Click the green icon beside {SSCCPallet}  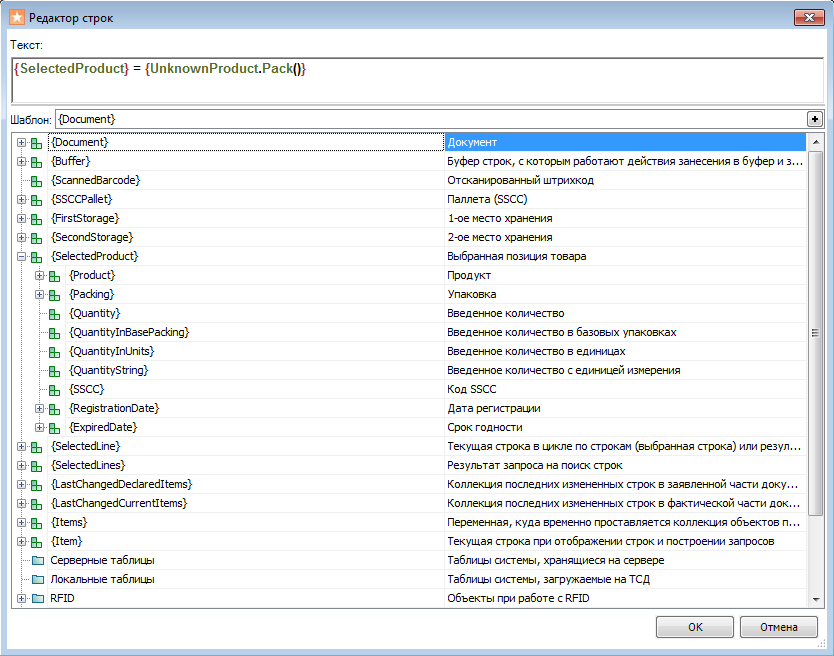(36, 201)
